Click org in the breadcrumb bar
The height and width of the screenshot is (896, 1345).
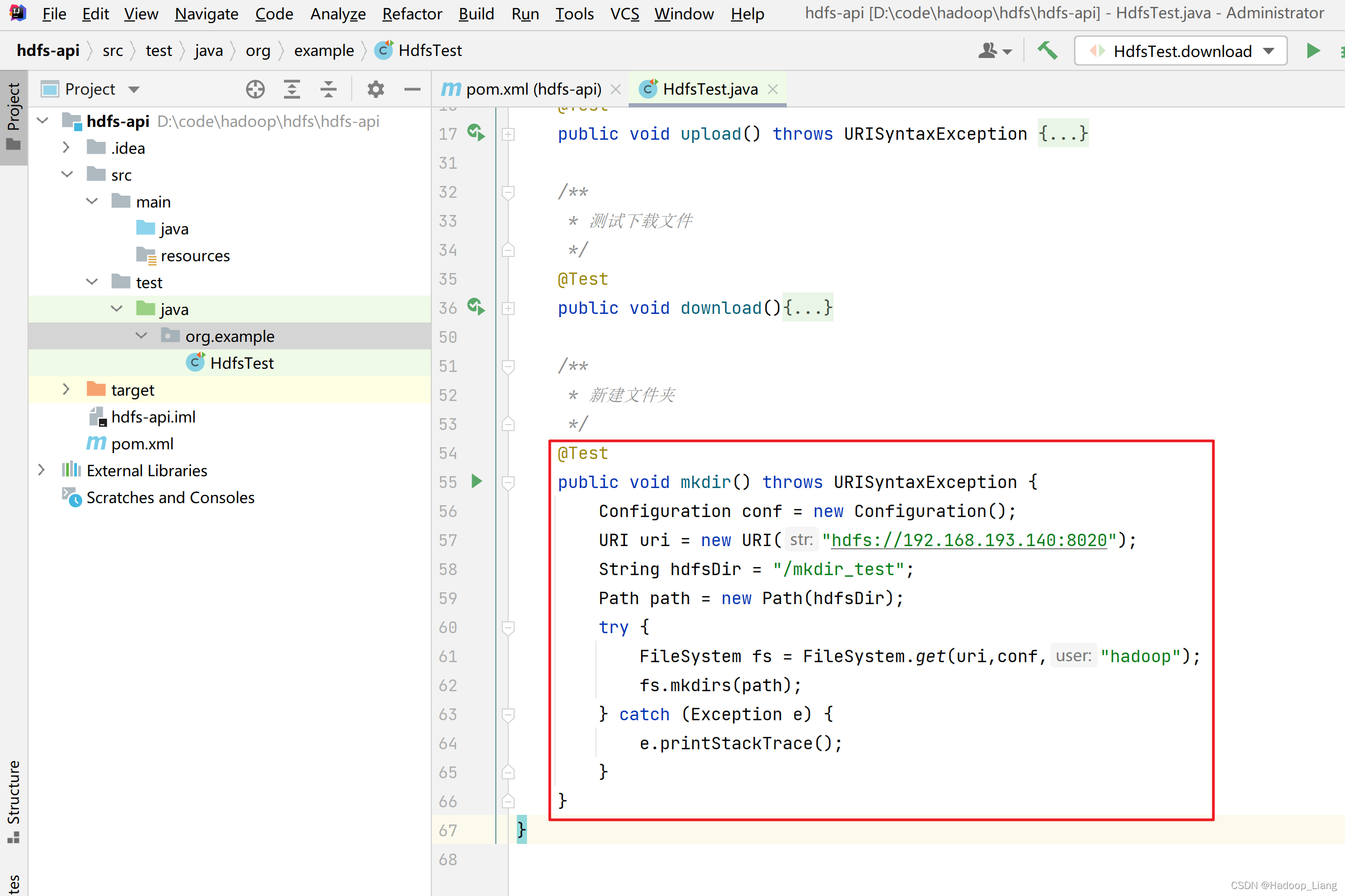coord(258,51)
